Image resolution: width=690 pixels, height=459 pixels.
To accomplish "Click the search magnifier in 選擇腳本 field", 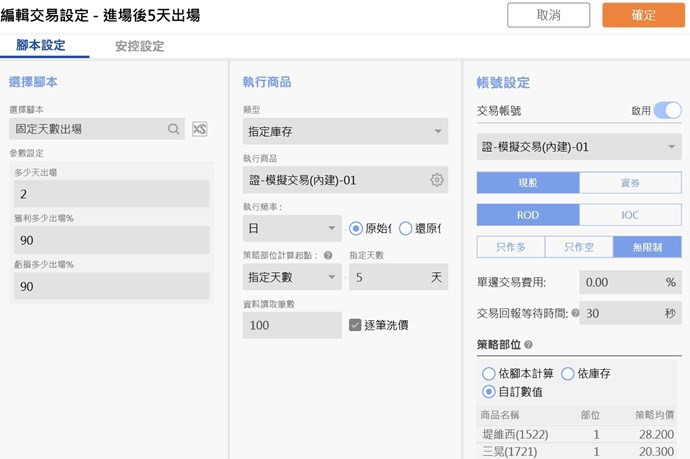I will pyautogui.click(x=174, y=129).
